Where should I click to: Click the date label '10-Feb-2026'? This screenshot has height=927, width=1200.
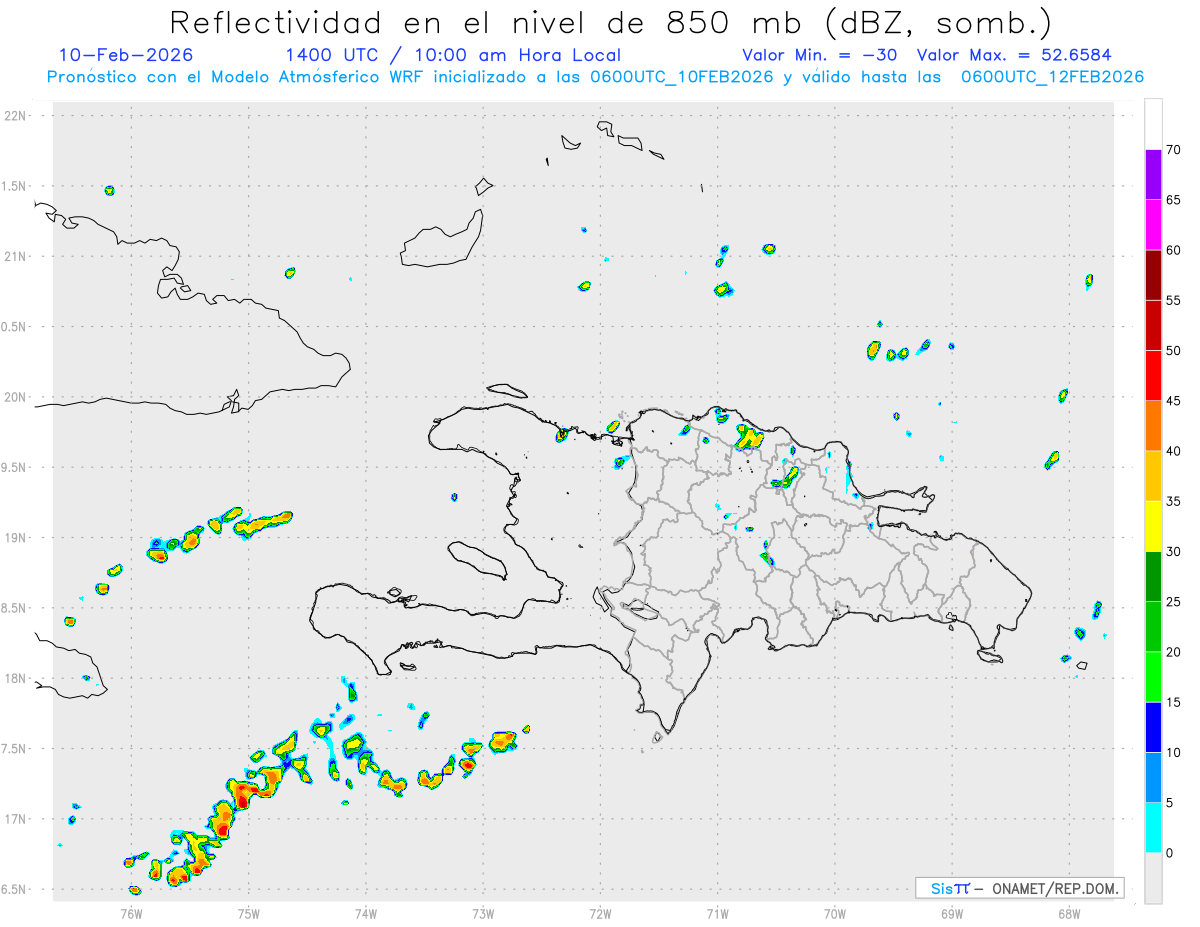coord(126,55)
